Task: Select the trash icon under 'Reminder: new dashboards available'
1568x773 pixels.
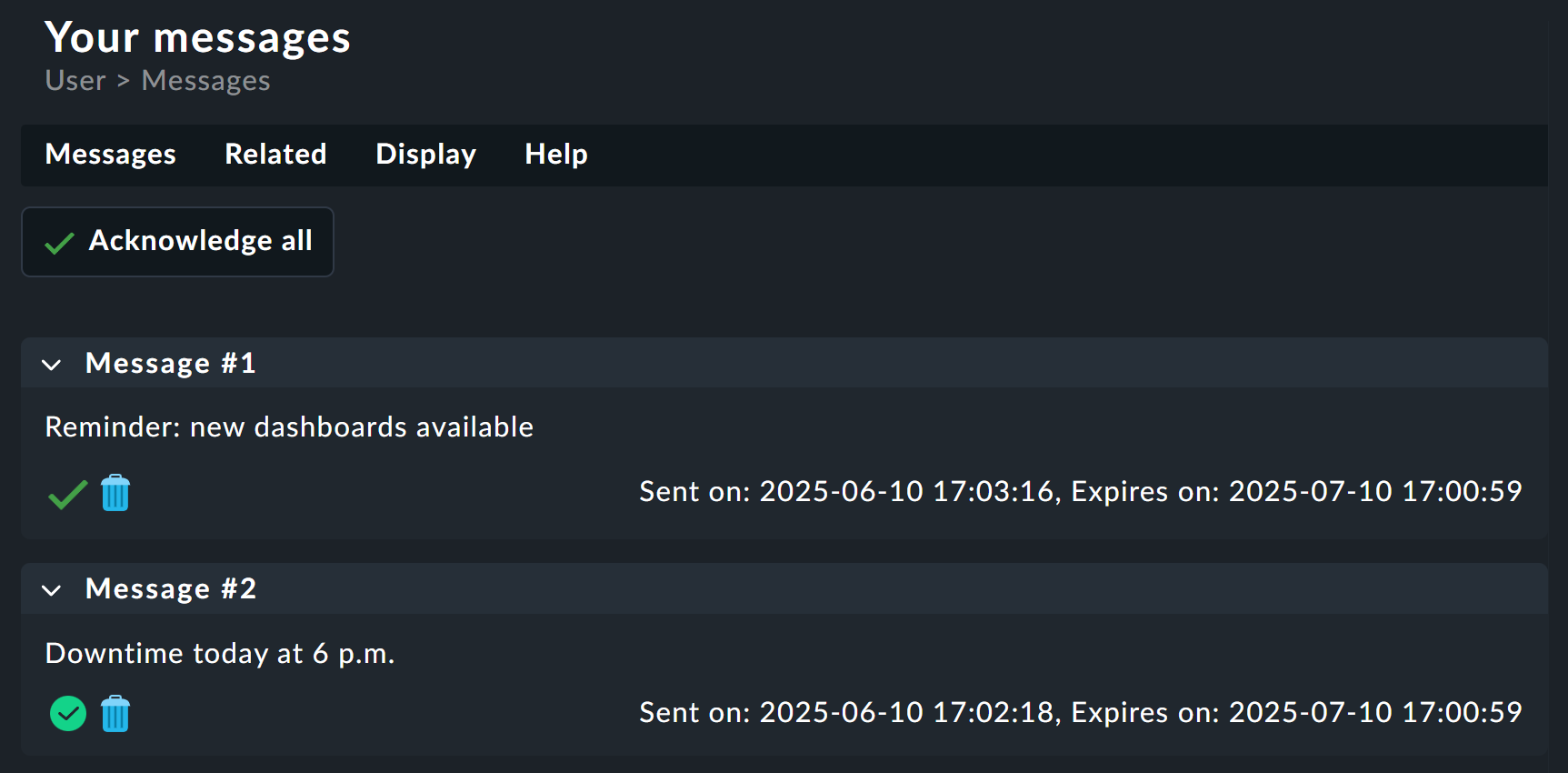Action: coord(115,493)
